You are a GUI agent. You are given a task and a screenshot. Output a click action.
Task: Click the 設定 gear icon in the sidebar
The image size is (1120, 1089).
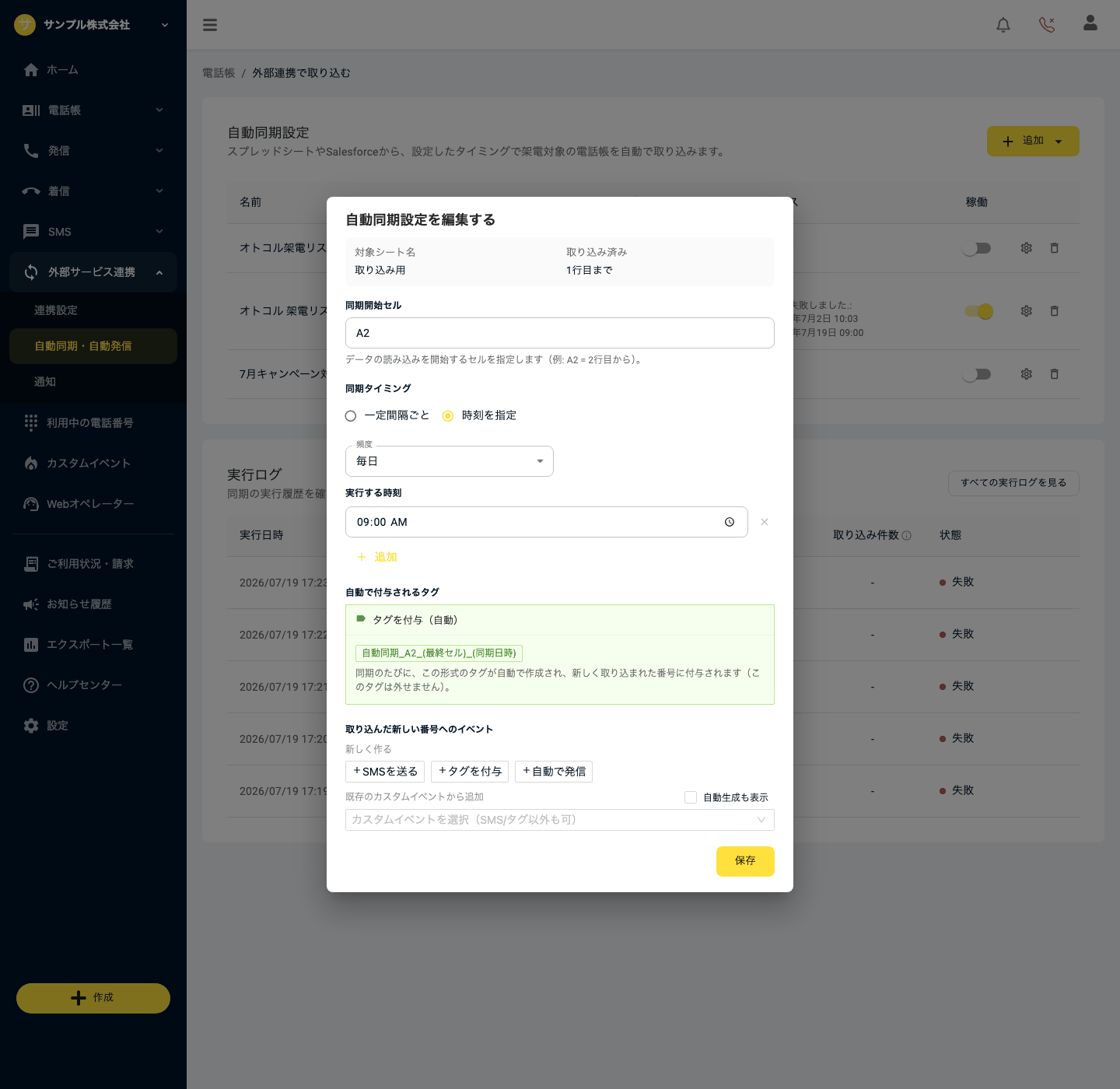tap(31, 726)
